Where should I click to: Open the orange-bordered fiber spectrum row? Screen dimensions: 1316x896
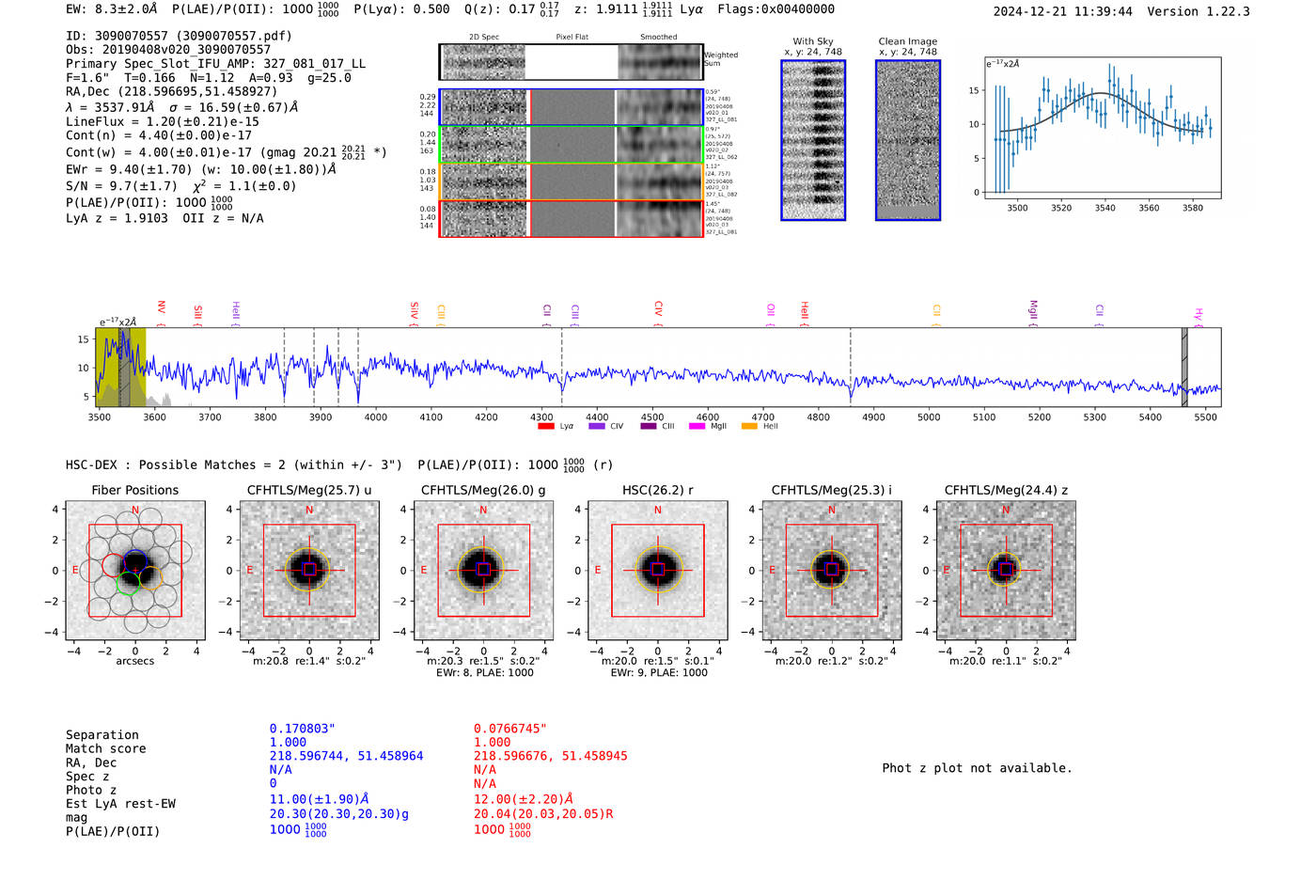click(571, 181)
